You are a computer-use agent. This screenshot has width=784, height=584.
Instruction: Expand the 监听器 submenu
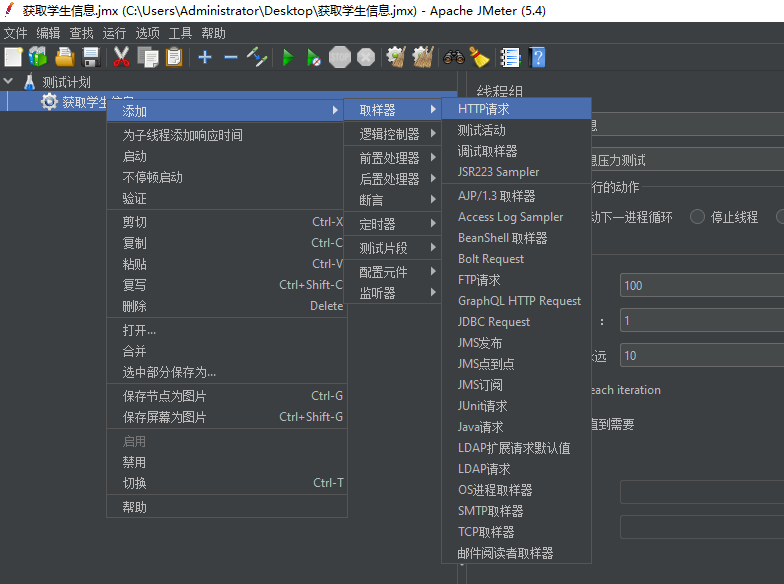pos(392,292)
